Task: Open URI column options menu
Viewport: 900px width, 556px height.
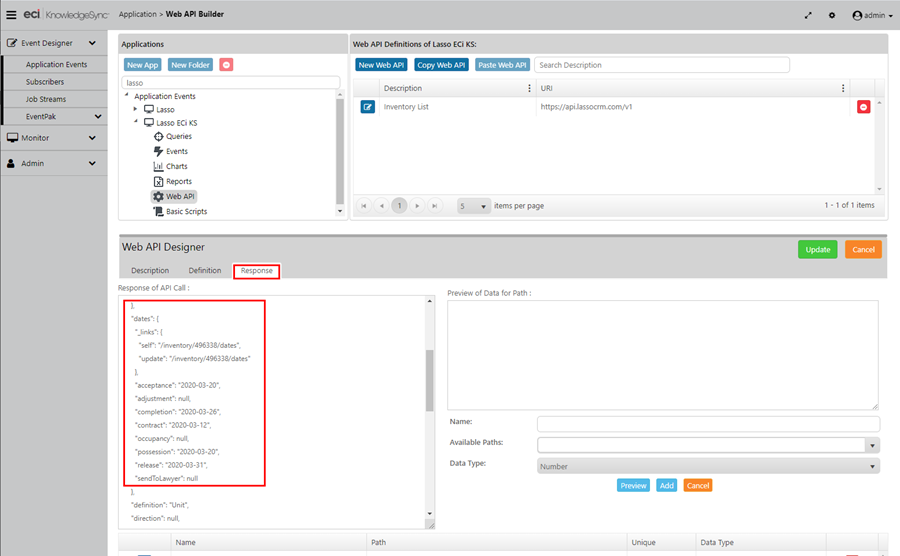Action: [x=843, y=88]
